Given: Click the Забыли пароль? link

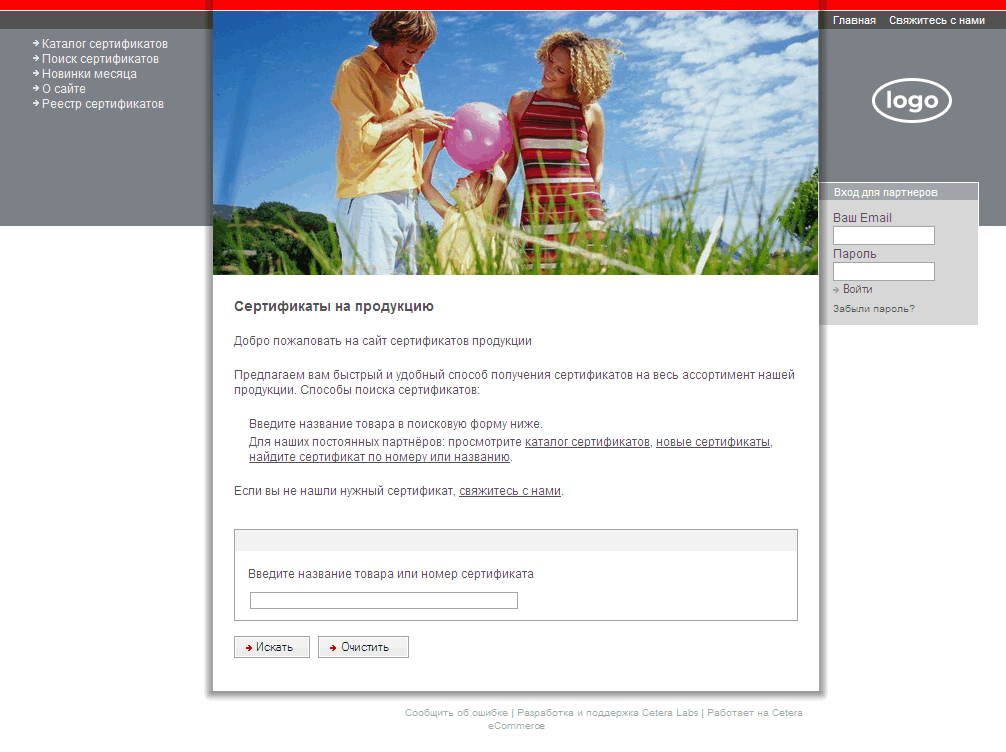Looking at the screenshot, I should [873, 309].
